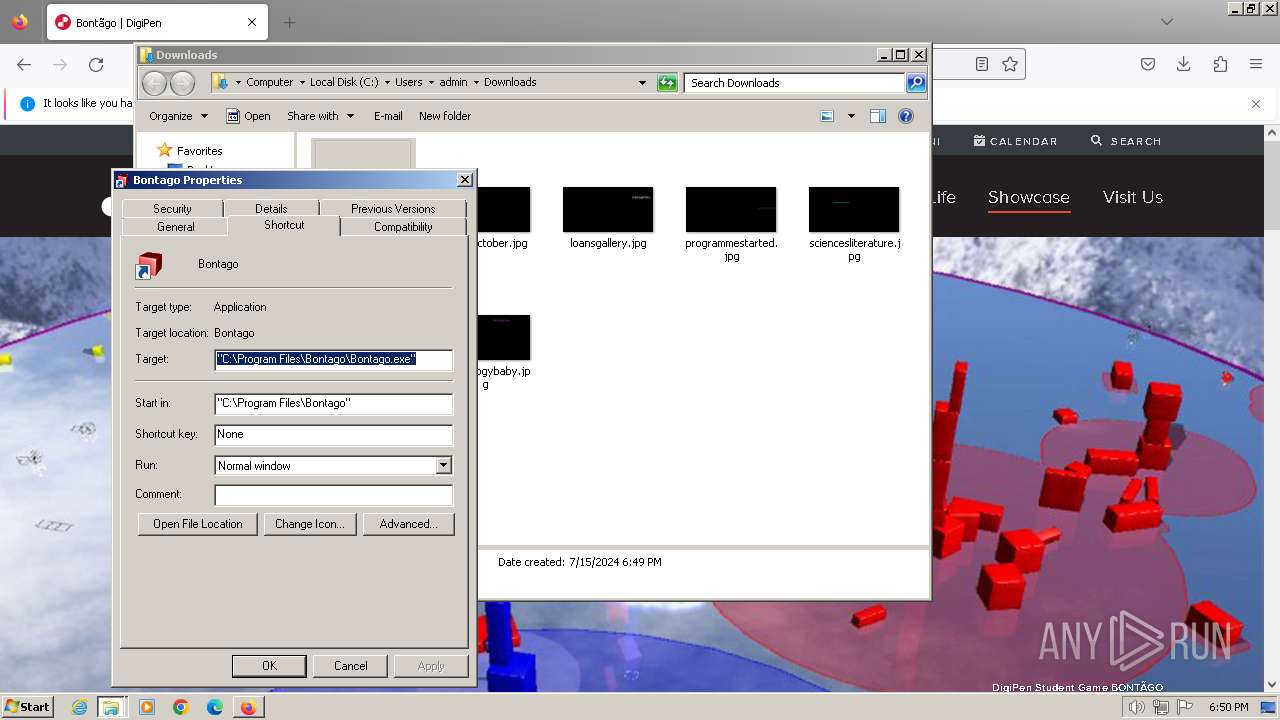Click Open in Explorer toolbar

pyautogui.click(x=248, y=116)
